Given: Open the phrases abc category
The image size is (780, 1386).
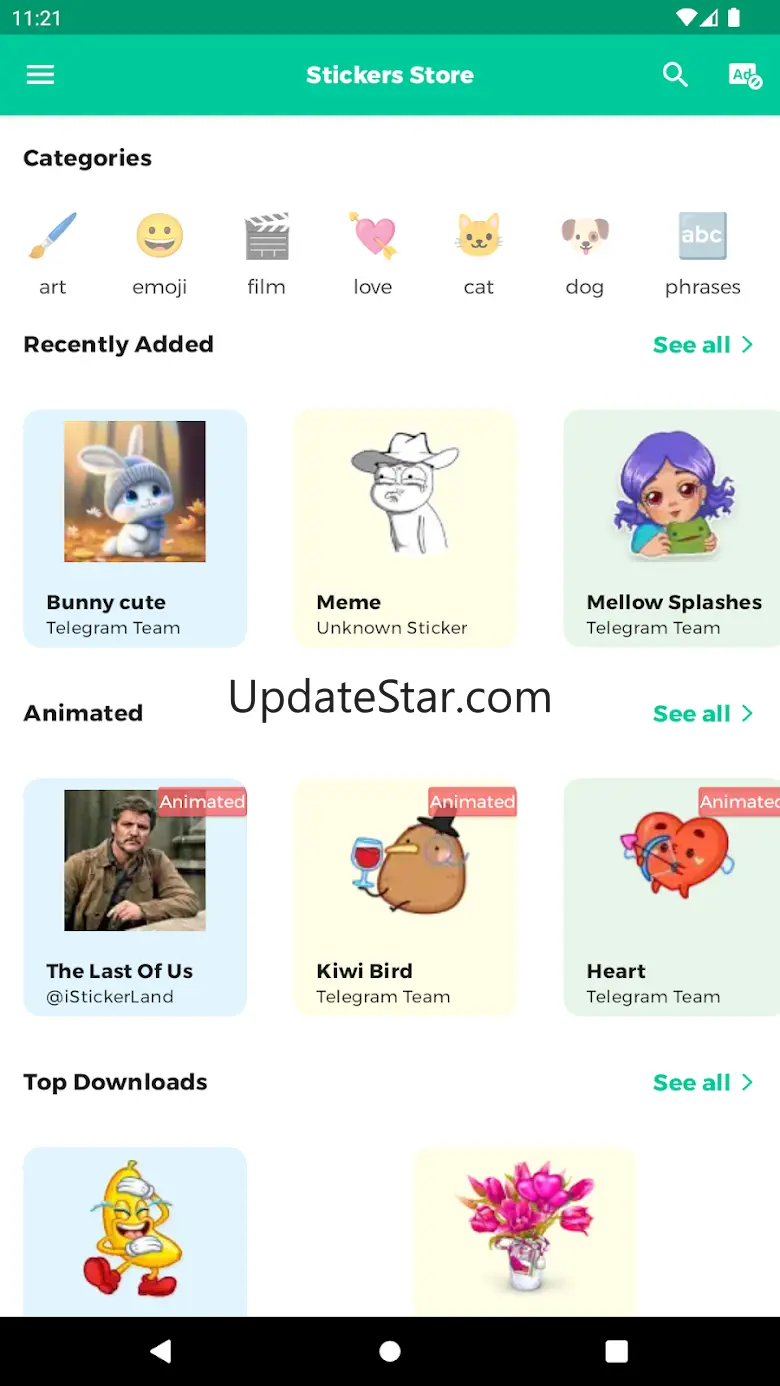Looking at the screenshot, I should 702,254.
